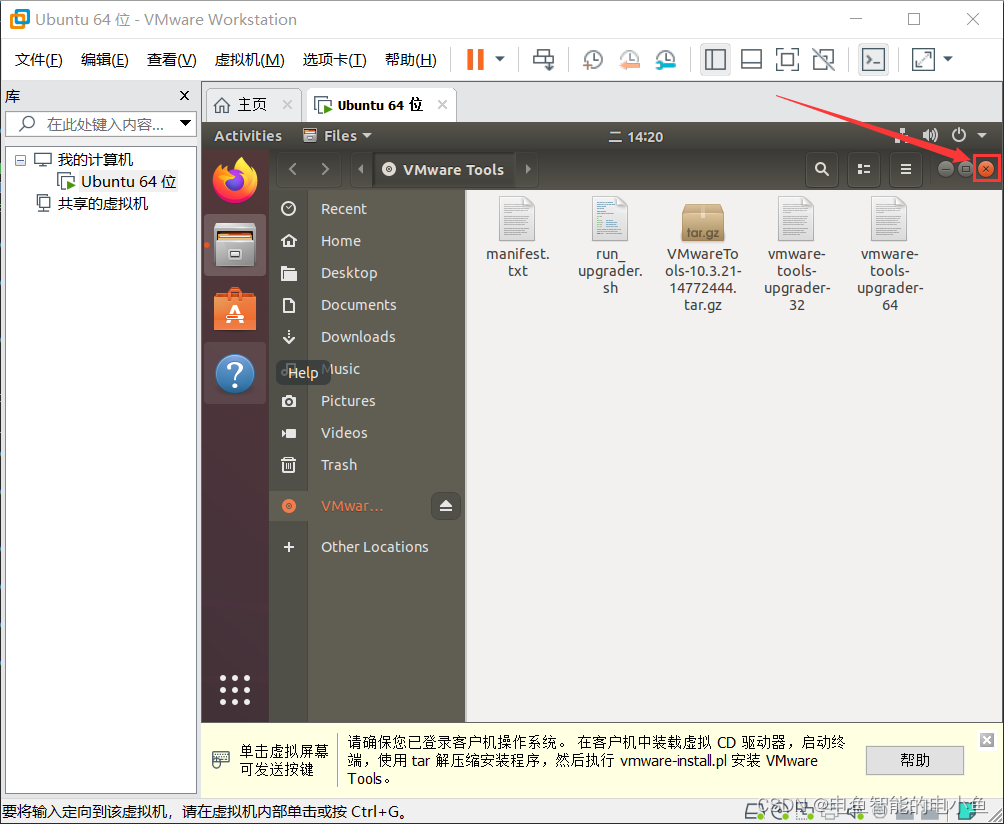Go back in the Files window
This screenshot has width=1004, height=824.
pos(293,169)
